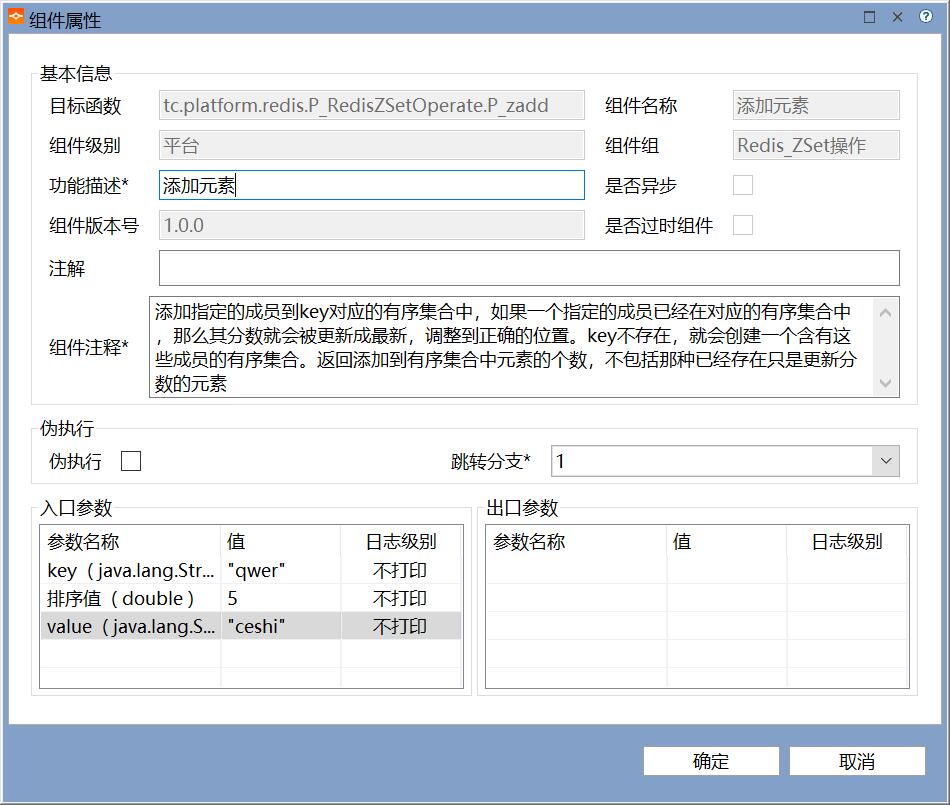Click 值 header in 入口参数 table
This screenshot has width=950, height=805.
[281, 542]
